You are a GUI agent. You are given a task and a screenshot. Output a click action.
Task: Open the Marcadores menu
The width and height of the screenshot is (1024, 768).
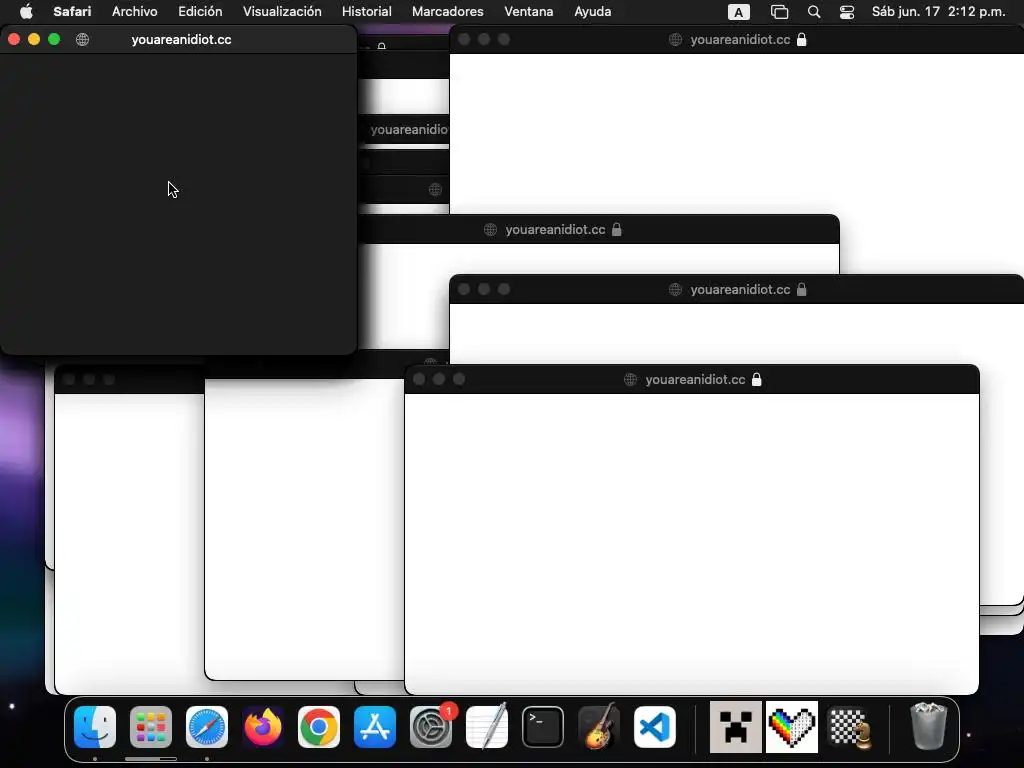[447, 12]
